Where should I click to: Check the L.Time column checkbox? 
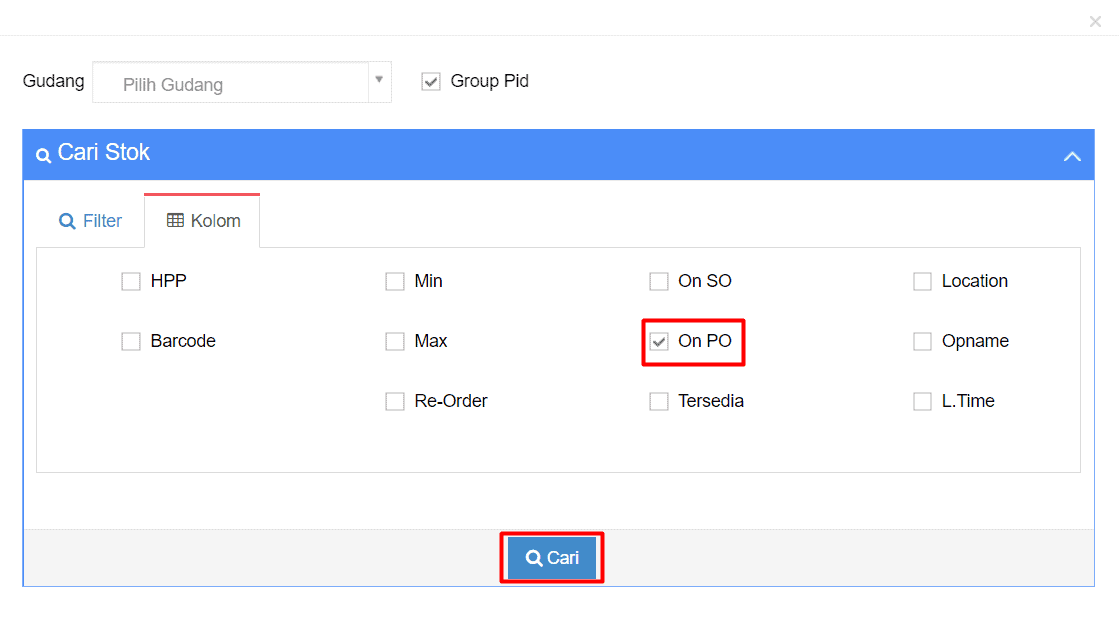point(922,402)
